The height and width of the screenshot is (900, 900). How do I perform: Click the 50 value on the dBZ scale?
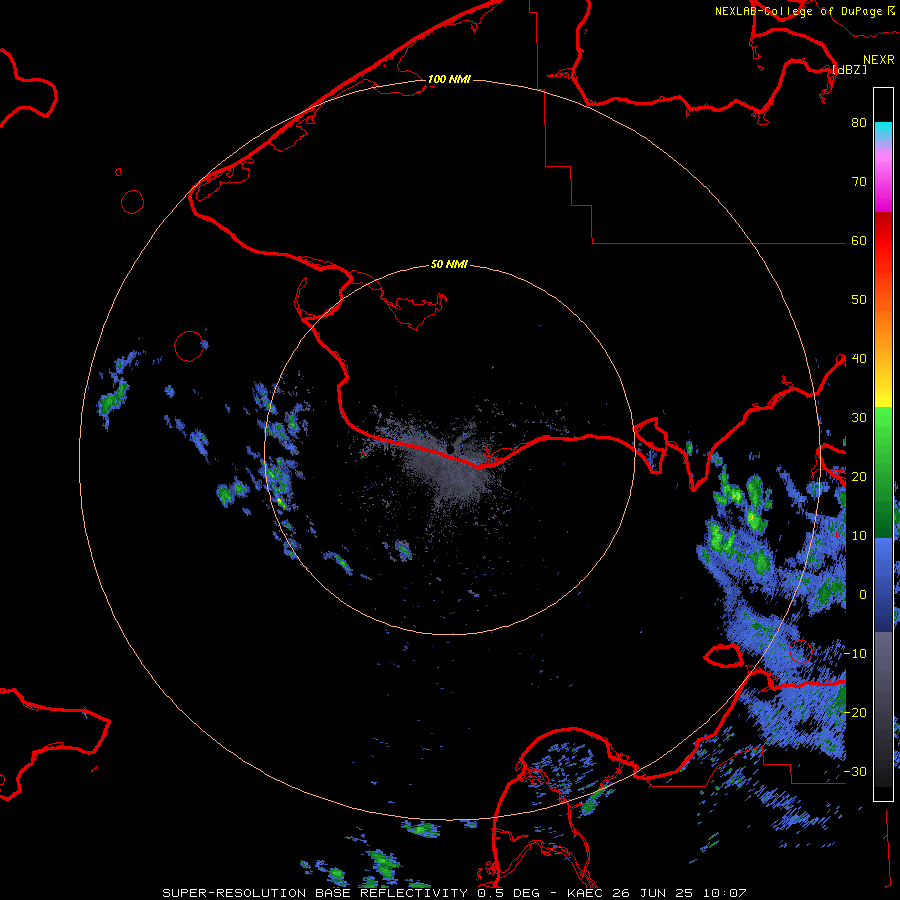point(859,300)
